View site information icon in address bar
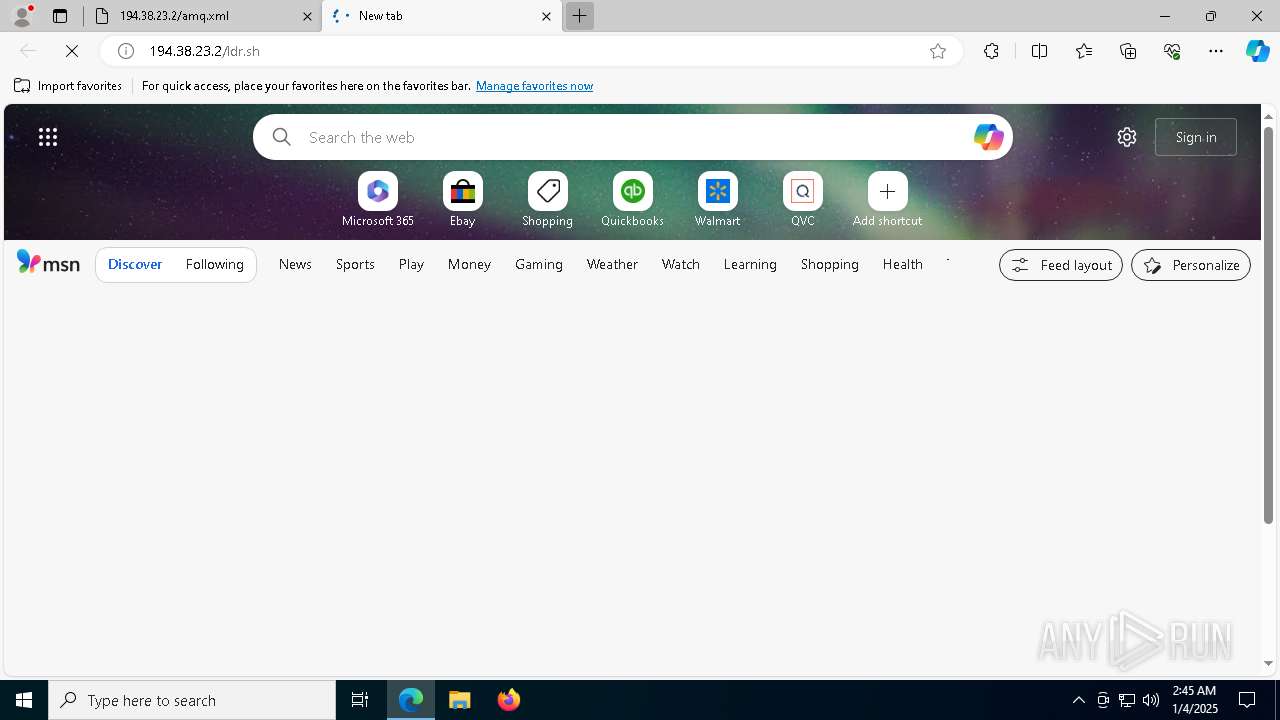This screenshot has height=720, width=1280. (x=126, y=51)
